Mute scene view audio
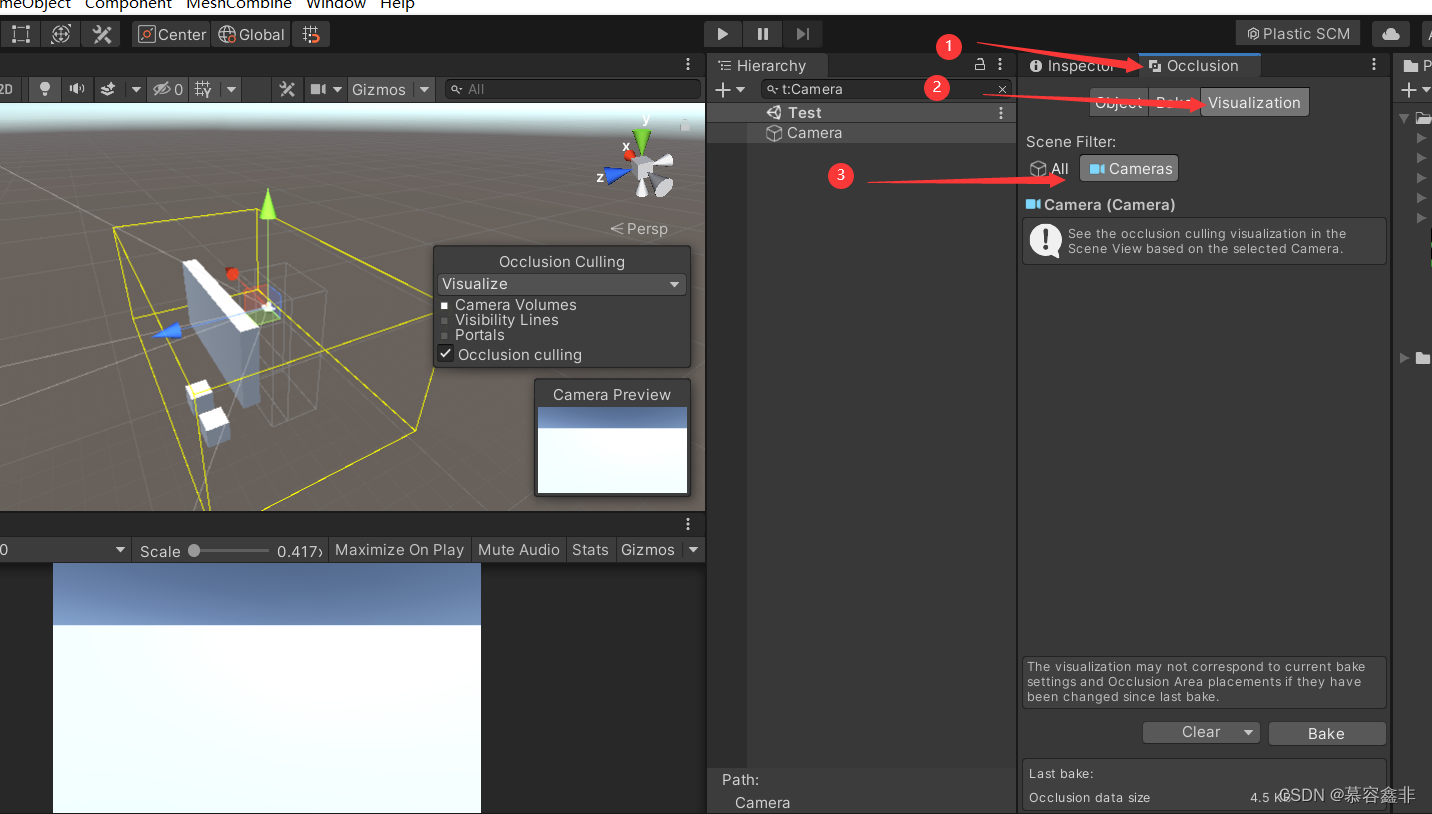 pos(76,89)
